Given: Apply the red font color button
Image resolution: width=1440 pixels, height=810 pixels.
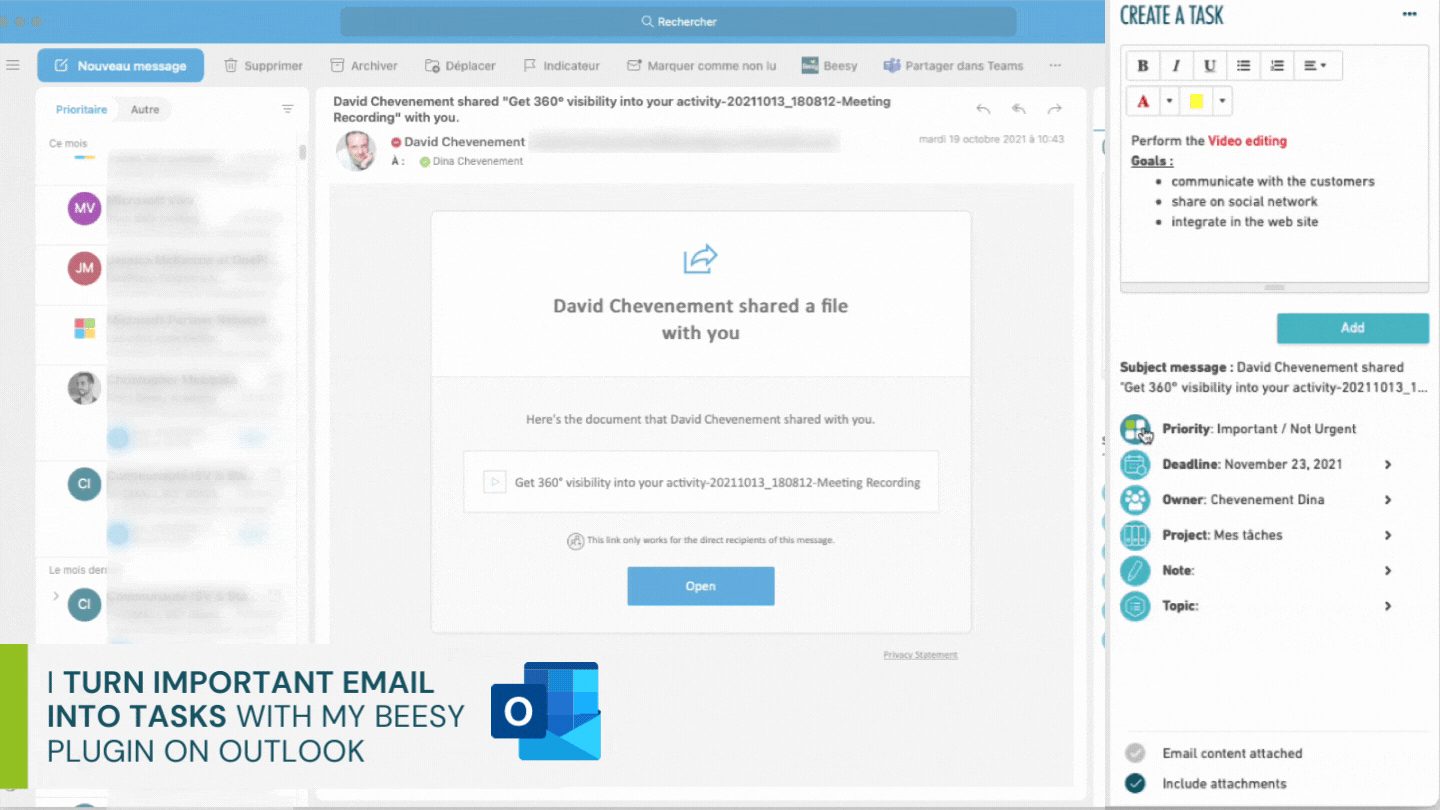Looking at the screenshot, I should coord(1143,101).
